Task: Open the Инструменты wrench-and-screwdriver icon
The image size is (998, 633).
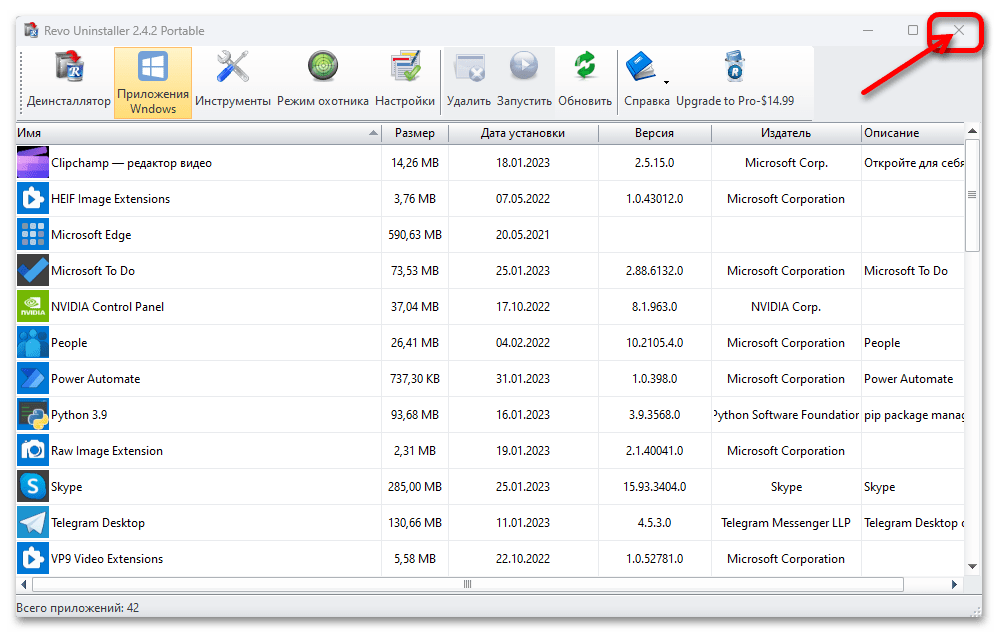Action: pyautogui.click(x=232, y=67)
